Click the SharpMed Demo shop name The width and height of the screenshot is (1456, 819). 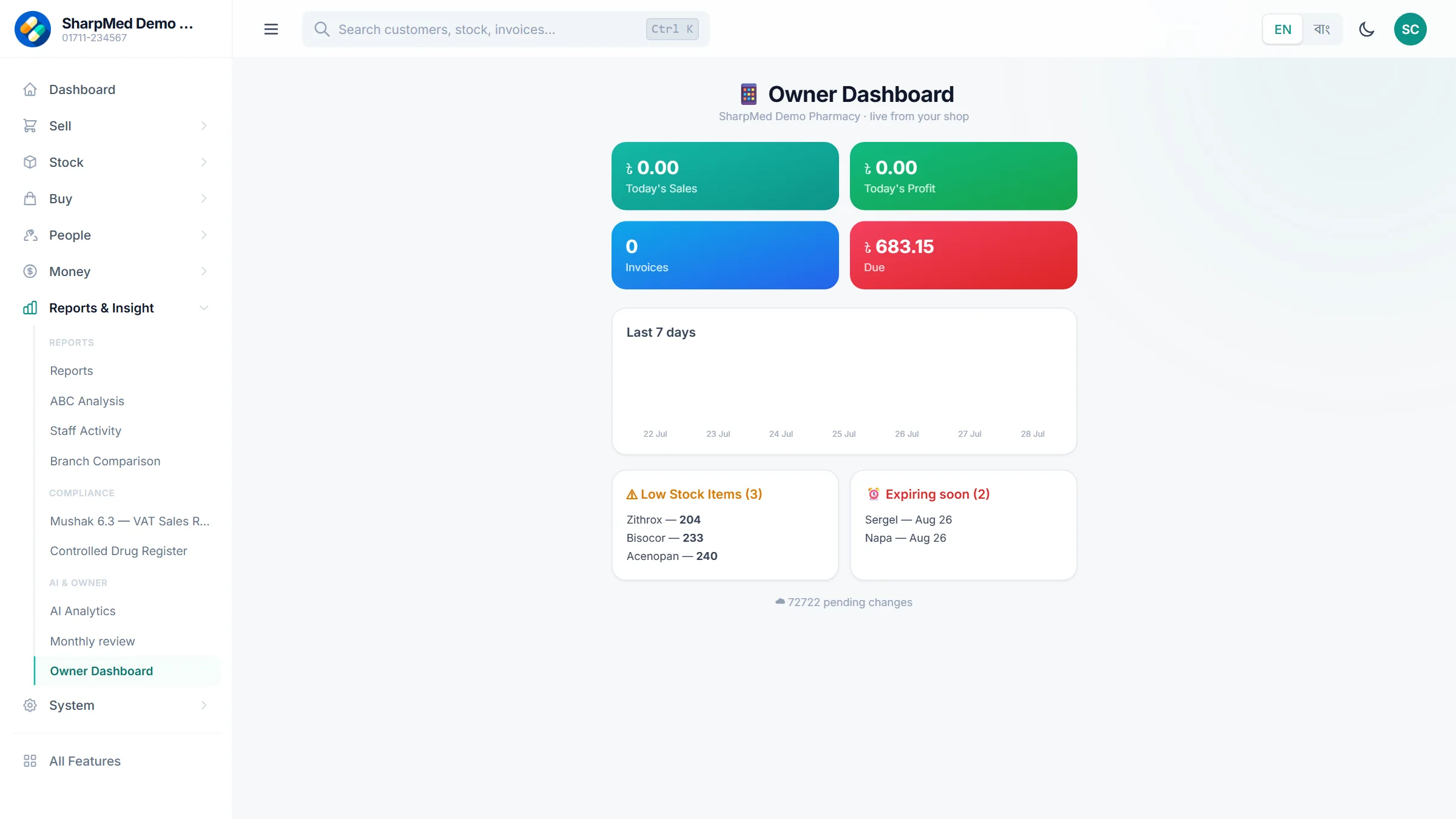click(127, 23)
